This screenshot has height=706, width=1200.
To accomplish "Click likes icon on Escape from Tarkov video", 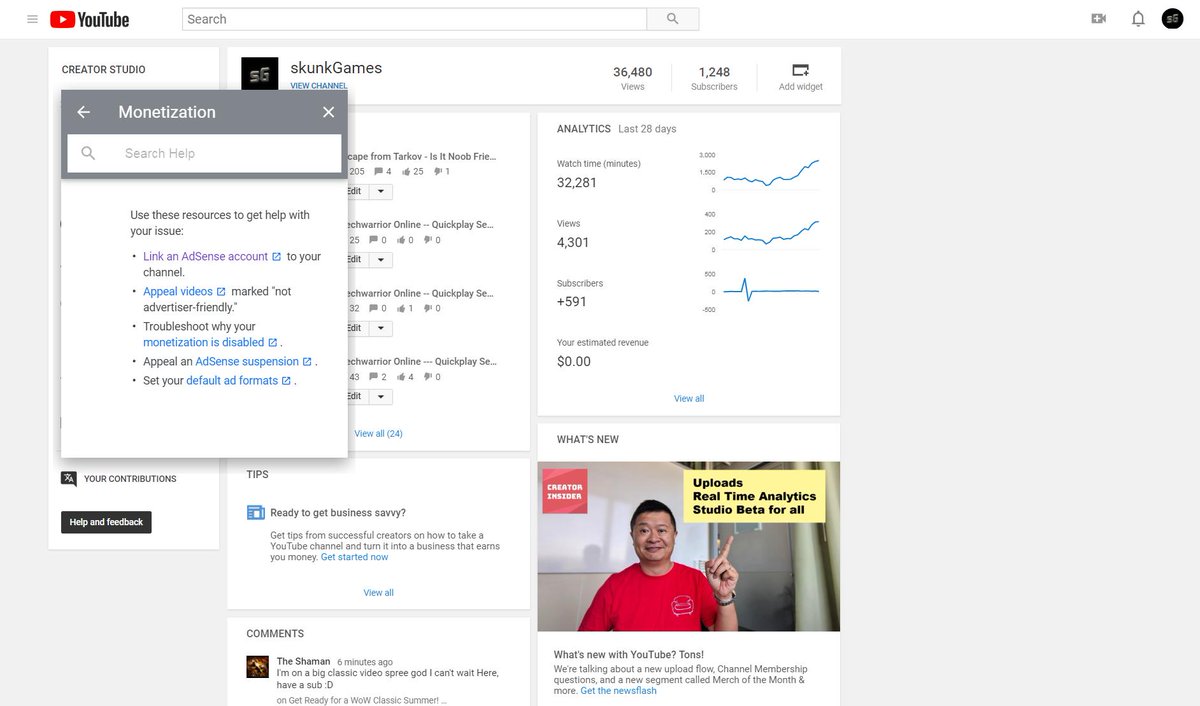I will pyautogui.click(x=406, y=171).
